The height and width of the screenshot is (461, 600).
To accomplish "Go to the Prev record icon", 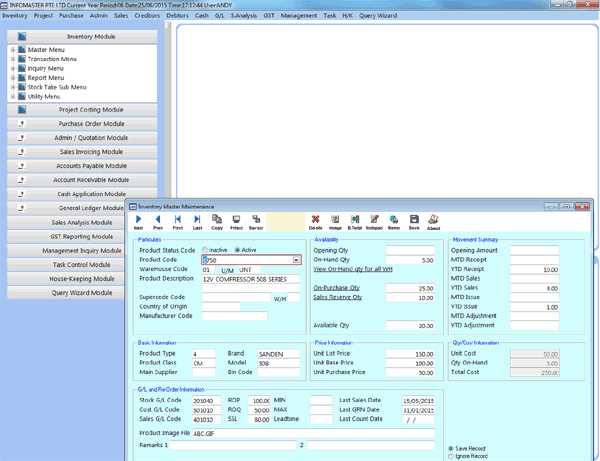I will [158, 221].
